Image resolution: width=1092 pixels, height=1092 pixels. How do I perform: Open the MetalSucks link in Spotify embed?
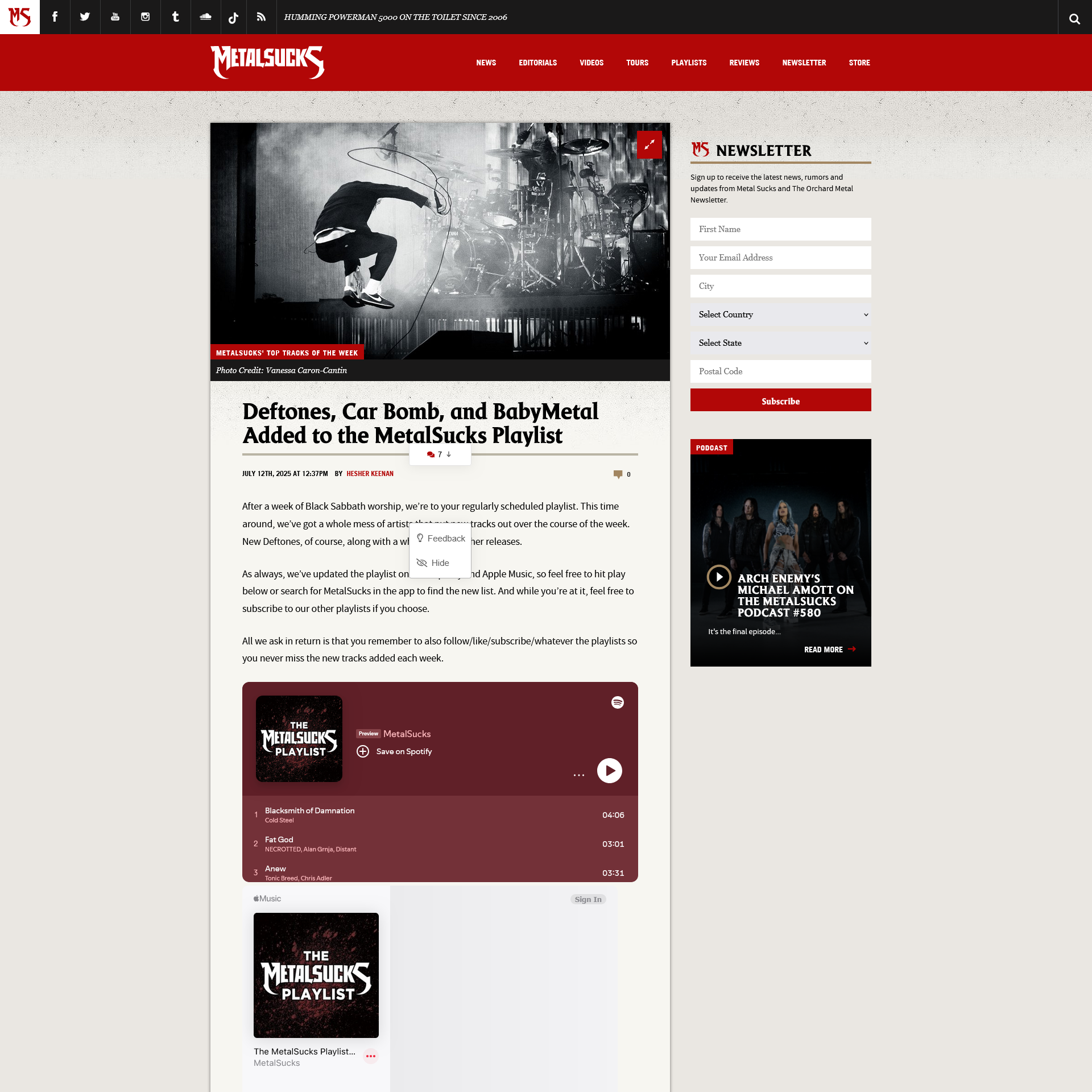(407, 734)
